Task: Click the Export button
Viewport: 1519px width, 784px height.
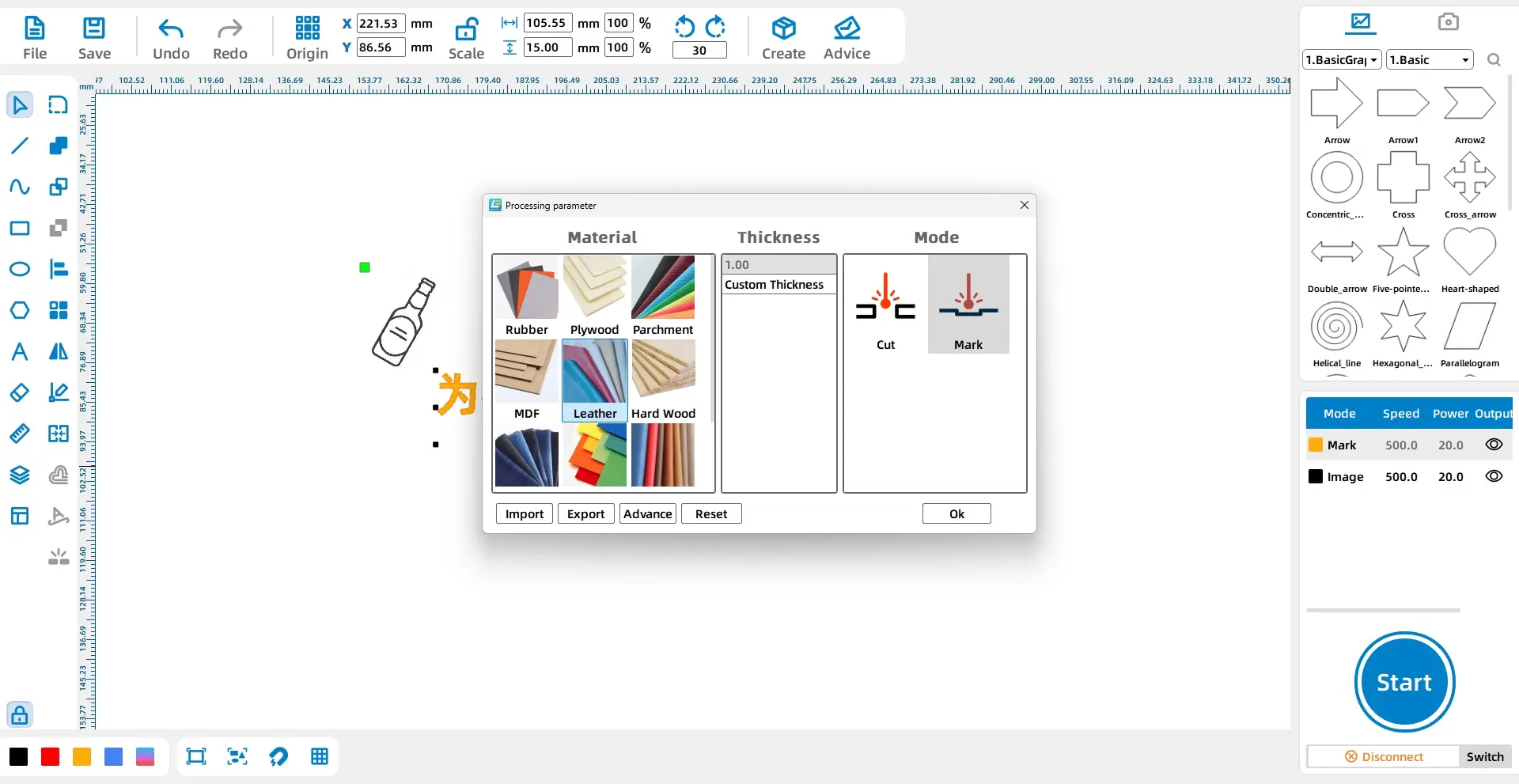Action: (x=585, y=514)
